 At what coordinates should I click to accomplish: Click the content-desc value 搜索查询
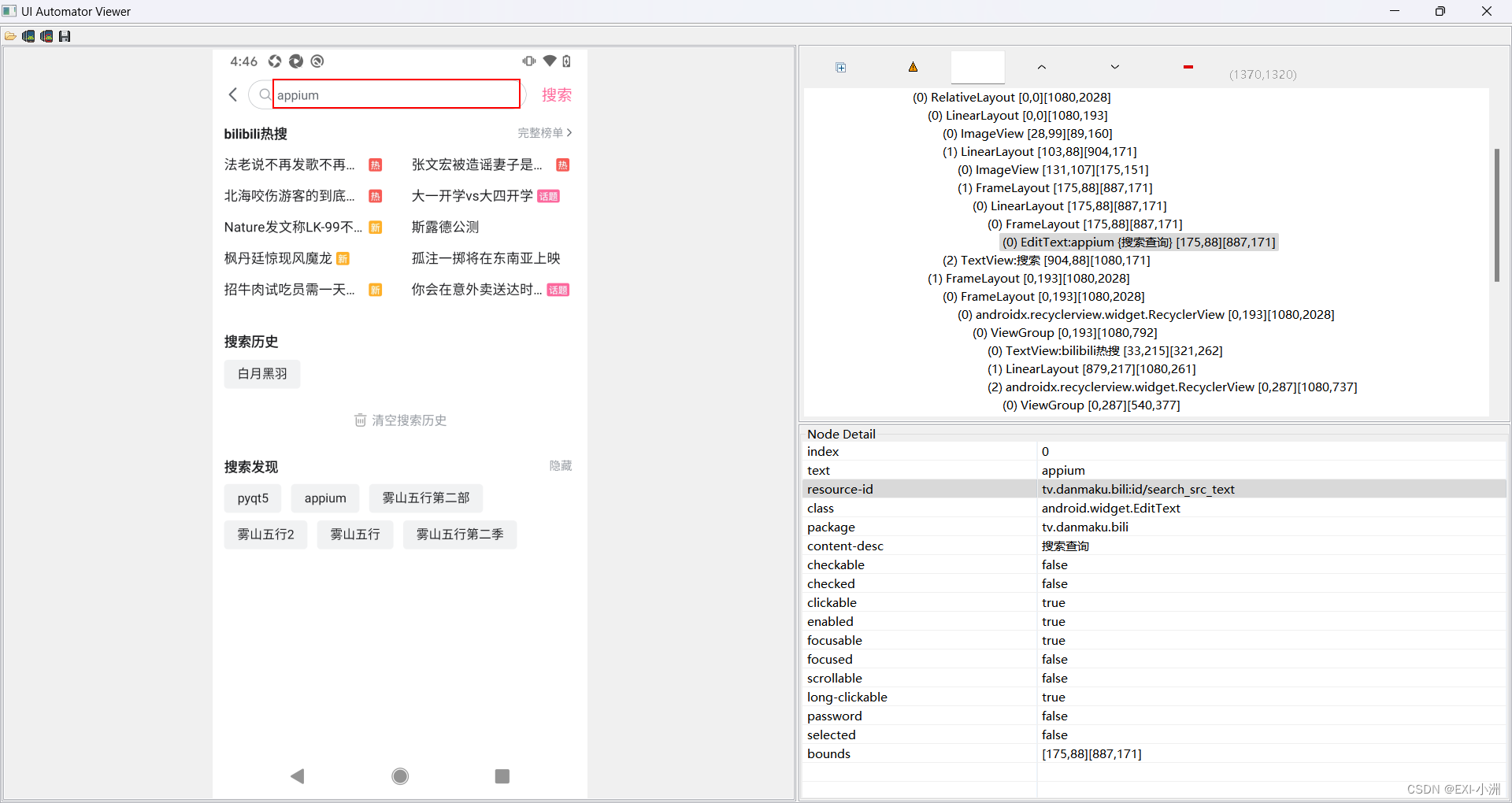point(1065,546)
